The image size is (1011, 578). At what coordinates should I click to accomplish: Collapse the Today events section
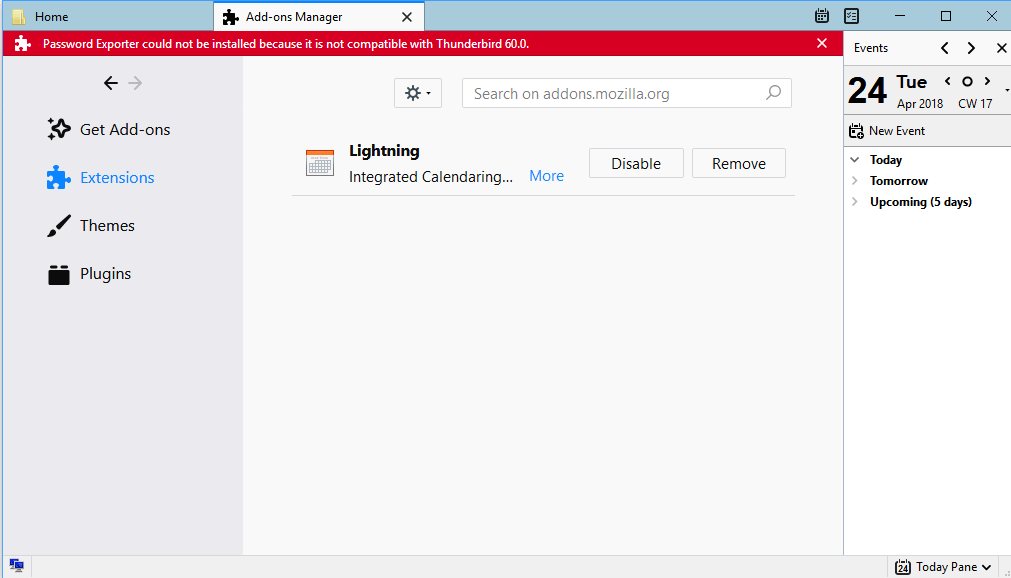[x=855, y=159]
